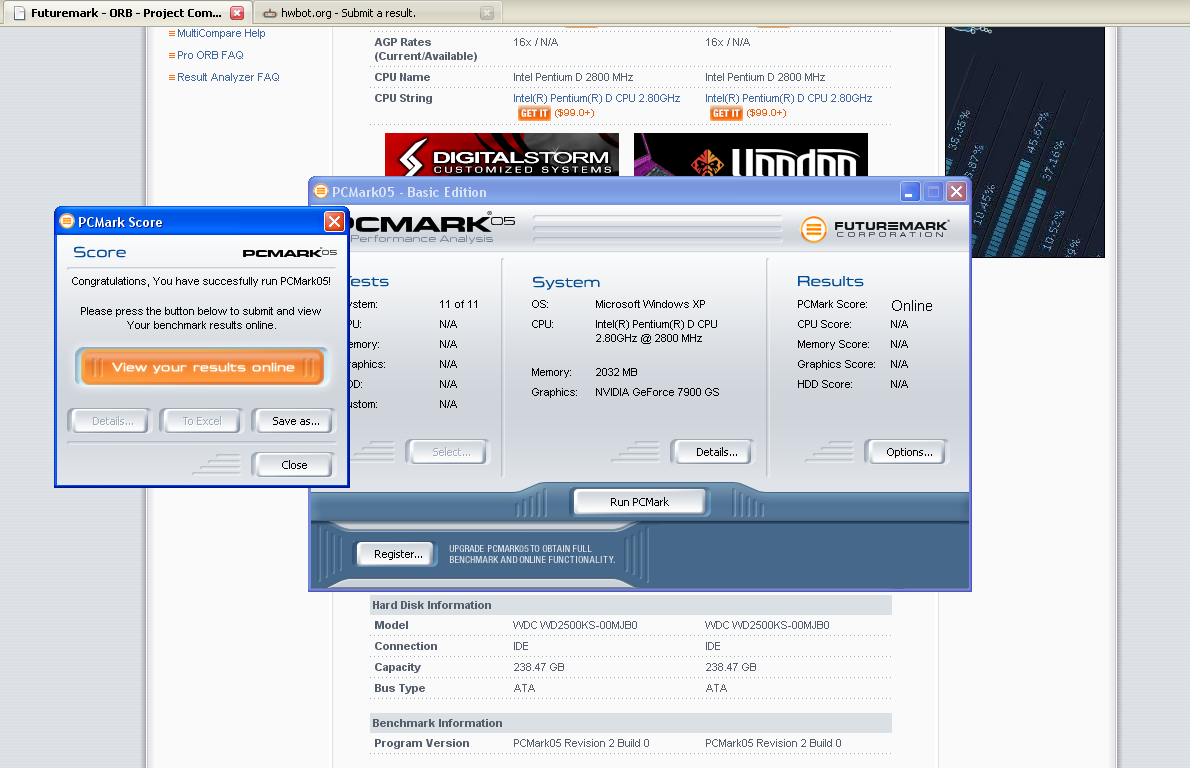Screen dimensions: 1190x768
Task: Click the left GET IT price badge
Action: (534, 113)
